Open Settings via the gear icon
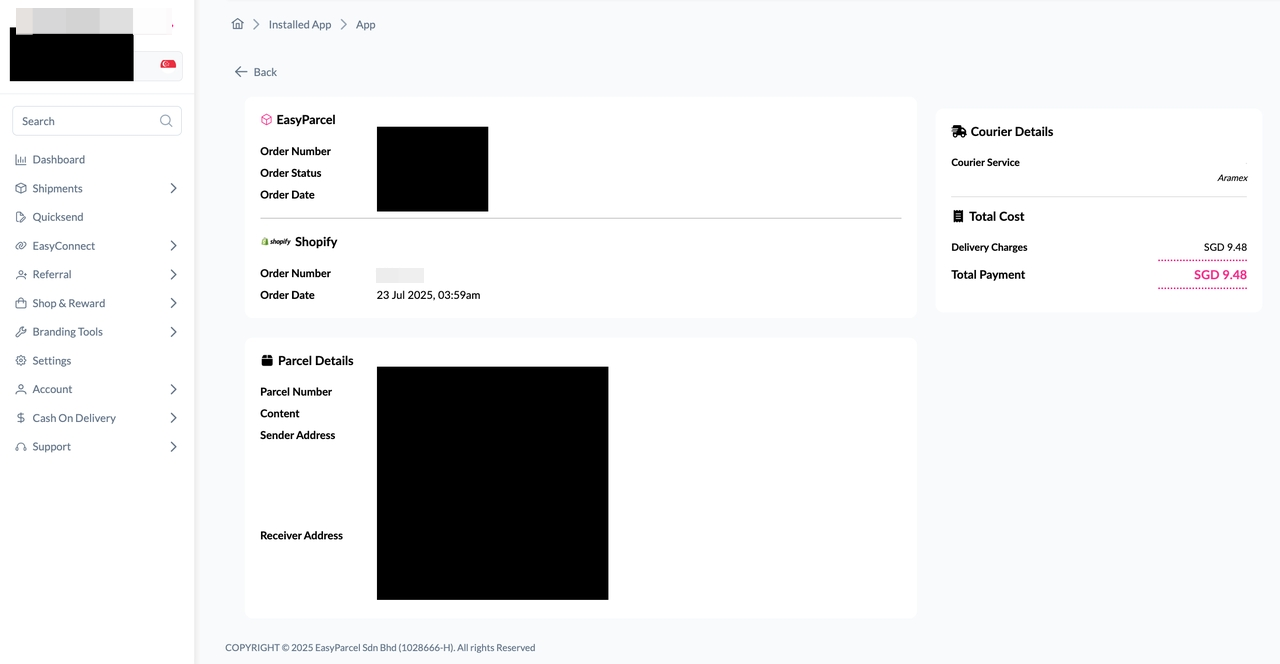 click(x=22, y=360)
